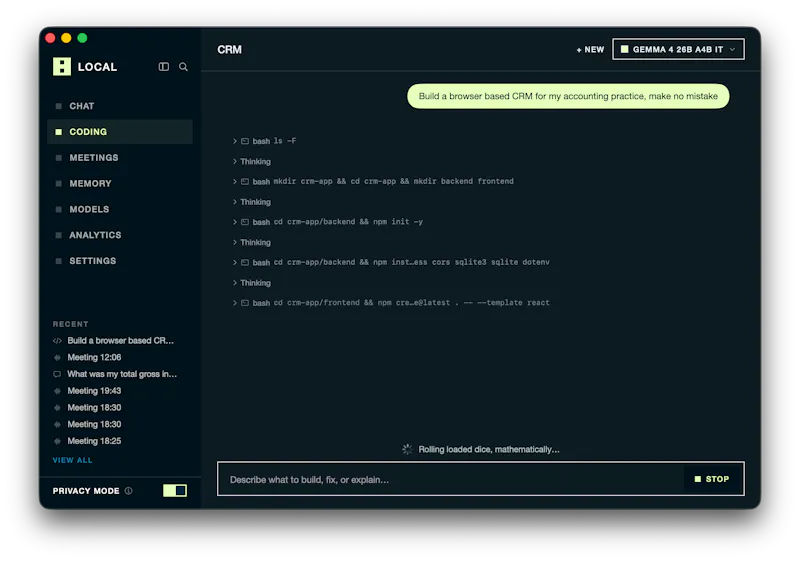Open the CHAT section

pos(120,106)
